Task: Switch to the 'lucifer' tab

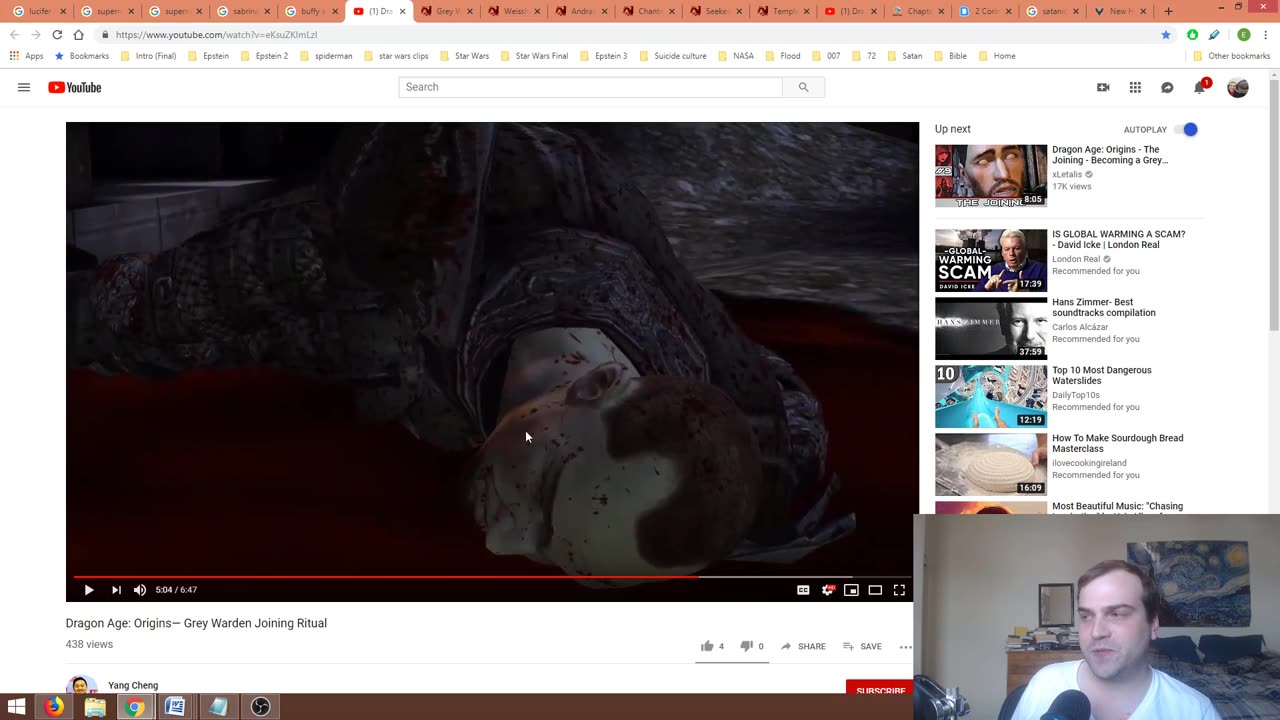Action: (x=40, y=11)
